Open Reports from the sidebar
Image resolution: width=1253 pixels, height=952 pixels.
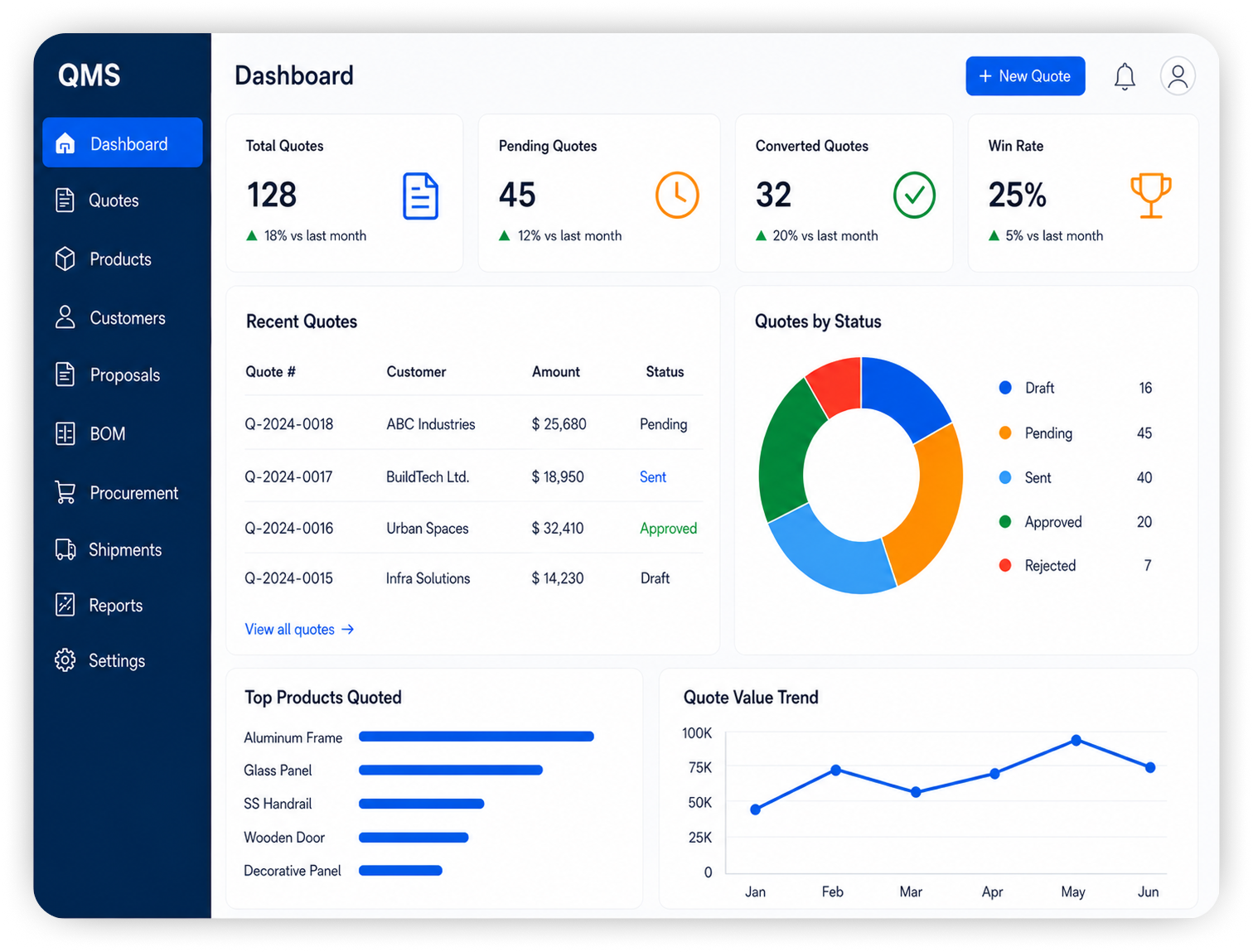[x=116, y=606]
